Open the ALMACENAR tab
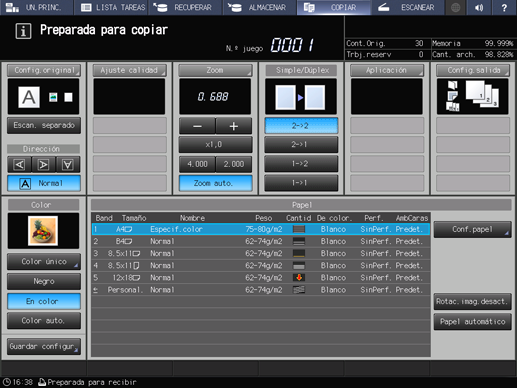The image size is (517, 388). point(259,7)
